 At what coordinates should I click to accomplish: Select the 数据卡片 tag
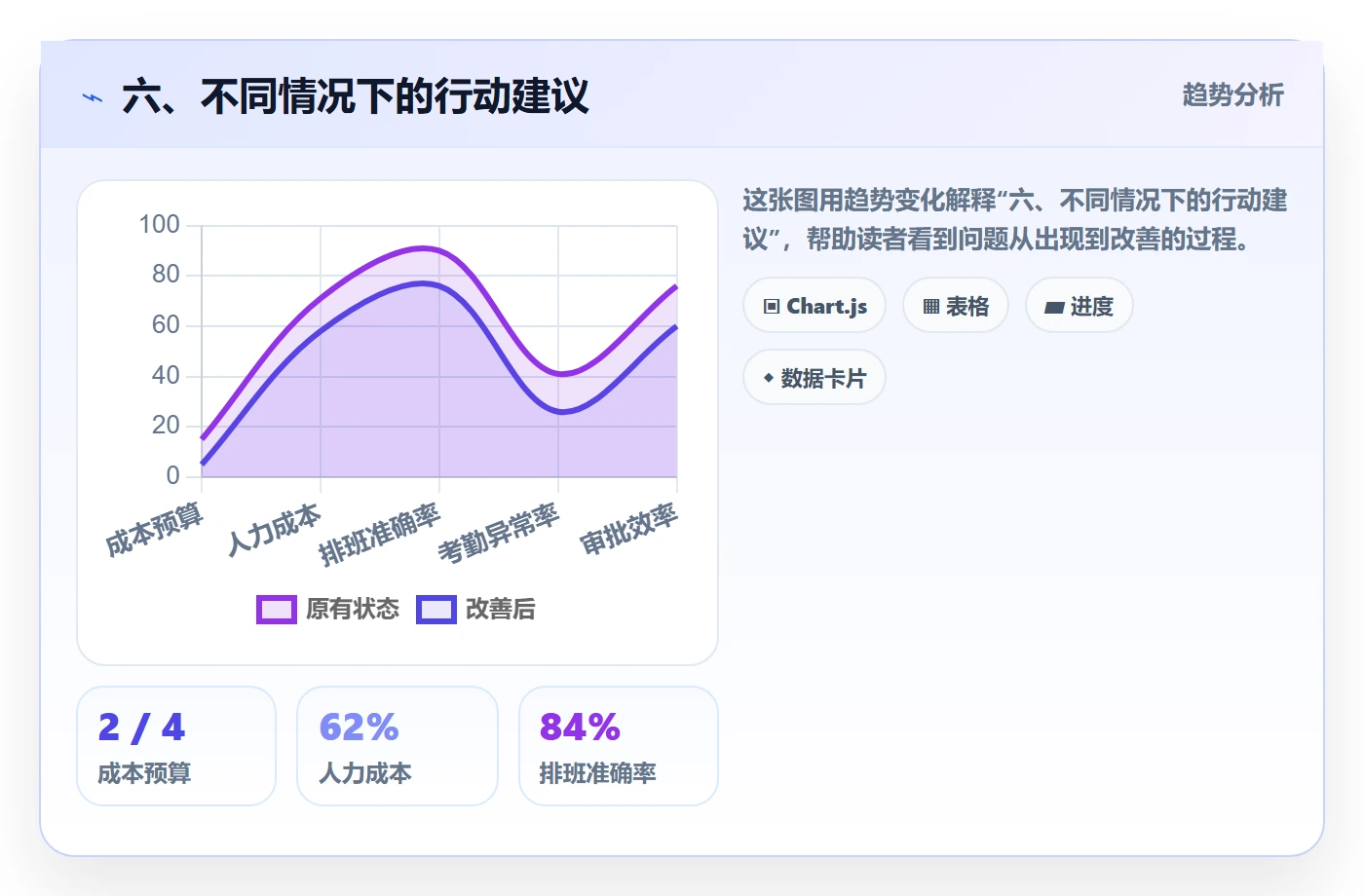tap(815, 378)
